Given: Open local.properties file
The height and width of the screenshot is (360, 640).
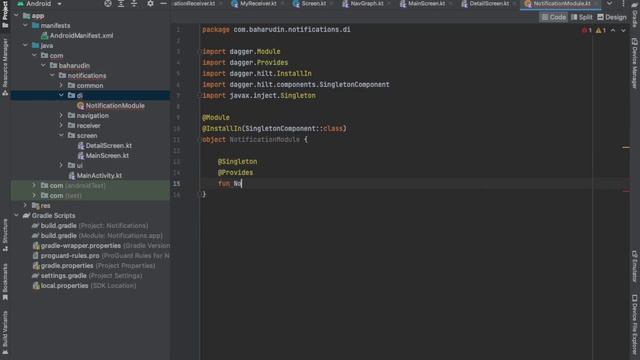Looking at the screenshot, I should click(84, 285).
